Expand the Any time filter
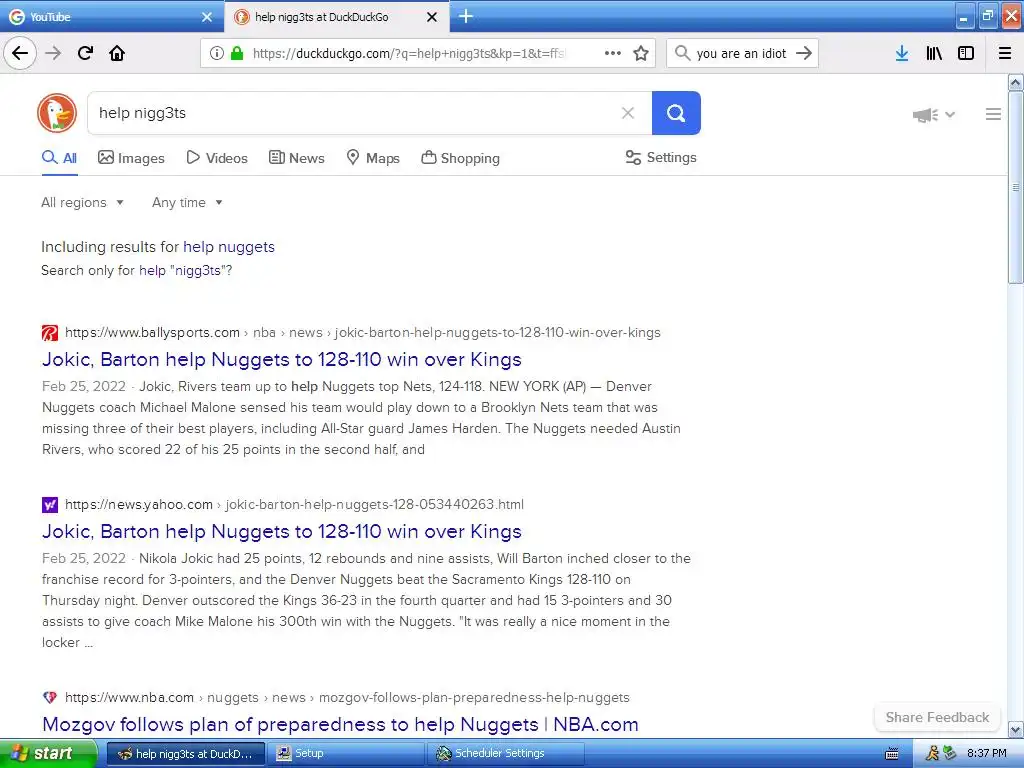 click(x=187, y=202)
